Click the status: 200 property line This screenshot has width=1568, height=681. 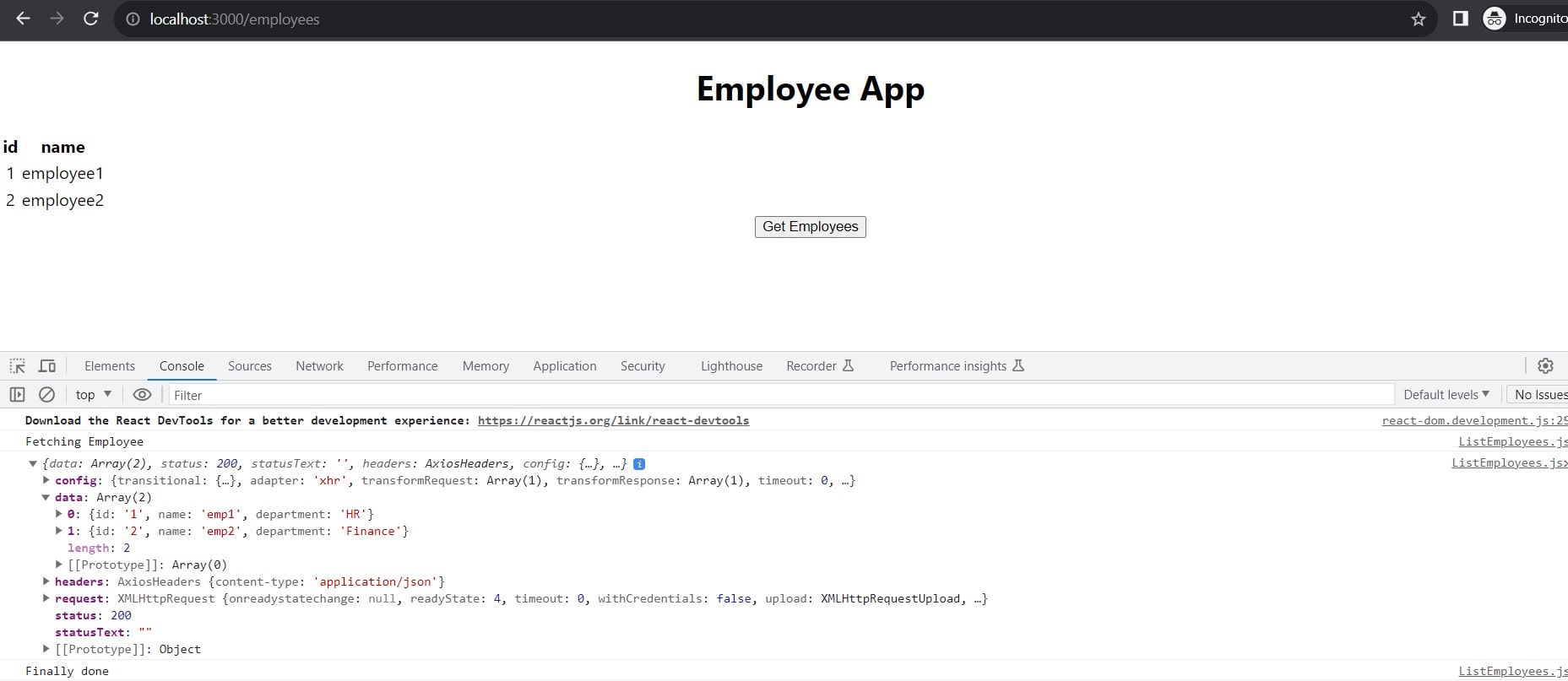pyautogui.click(x=93, y=615)
